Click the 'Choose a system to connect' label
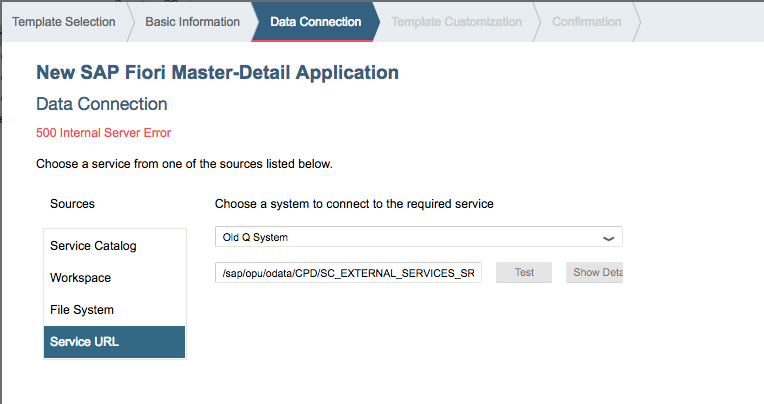This screenshot has width=764, height=404. click(x=354, y=204)
